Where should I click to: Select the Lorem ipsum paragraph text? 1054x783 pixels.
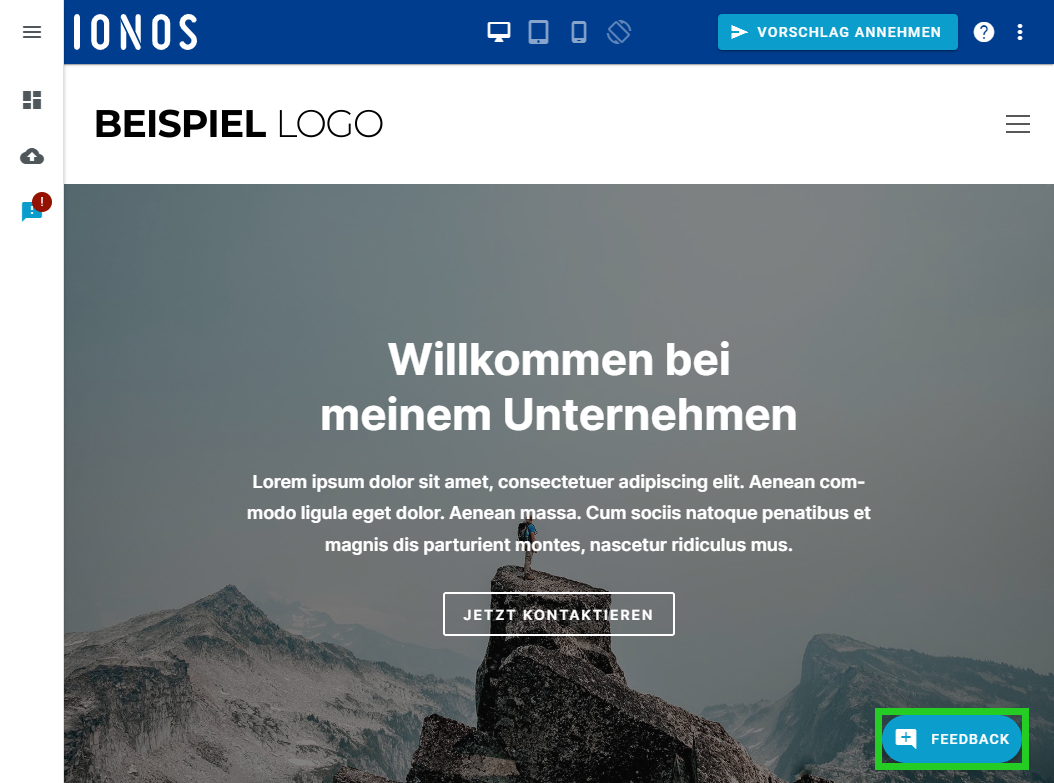click(559, 513)
